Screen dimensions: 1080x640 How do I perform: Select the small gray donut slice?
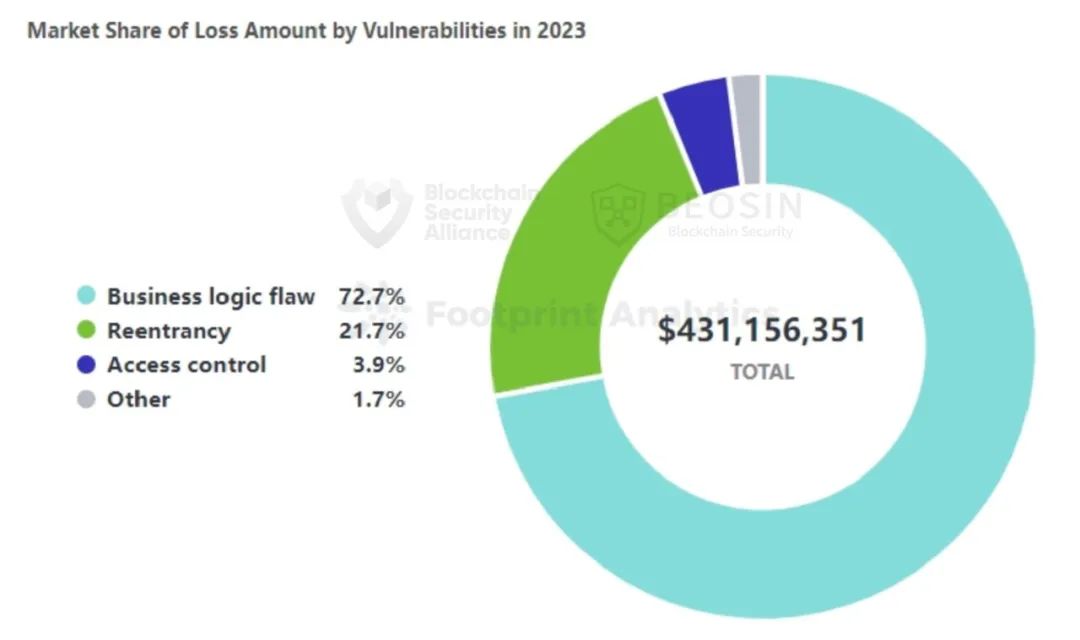(747, 128)
